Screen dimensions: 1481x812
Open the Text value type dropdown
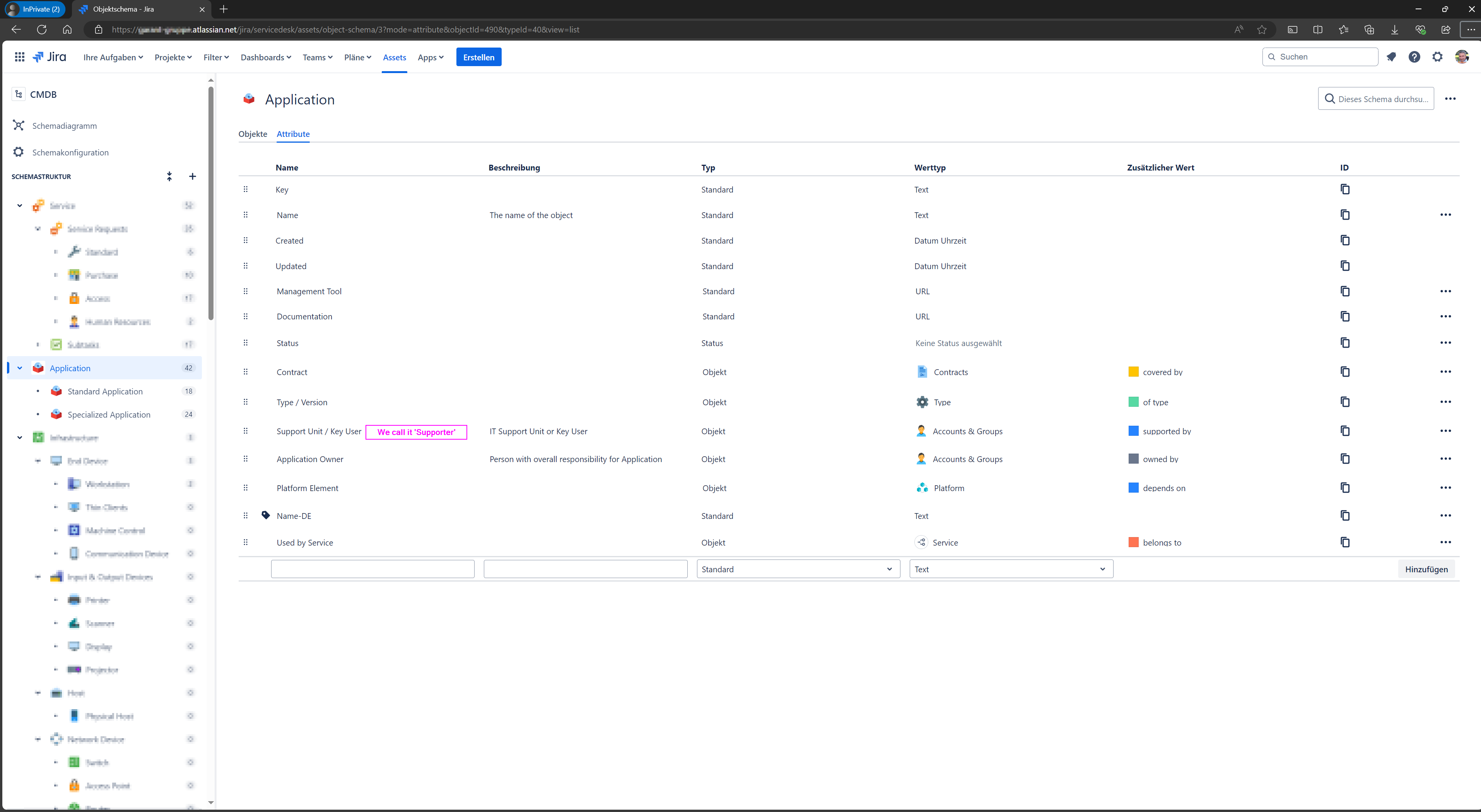[1011, 569]
